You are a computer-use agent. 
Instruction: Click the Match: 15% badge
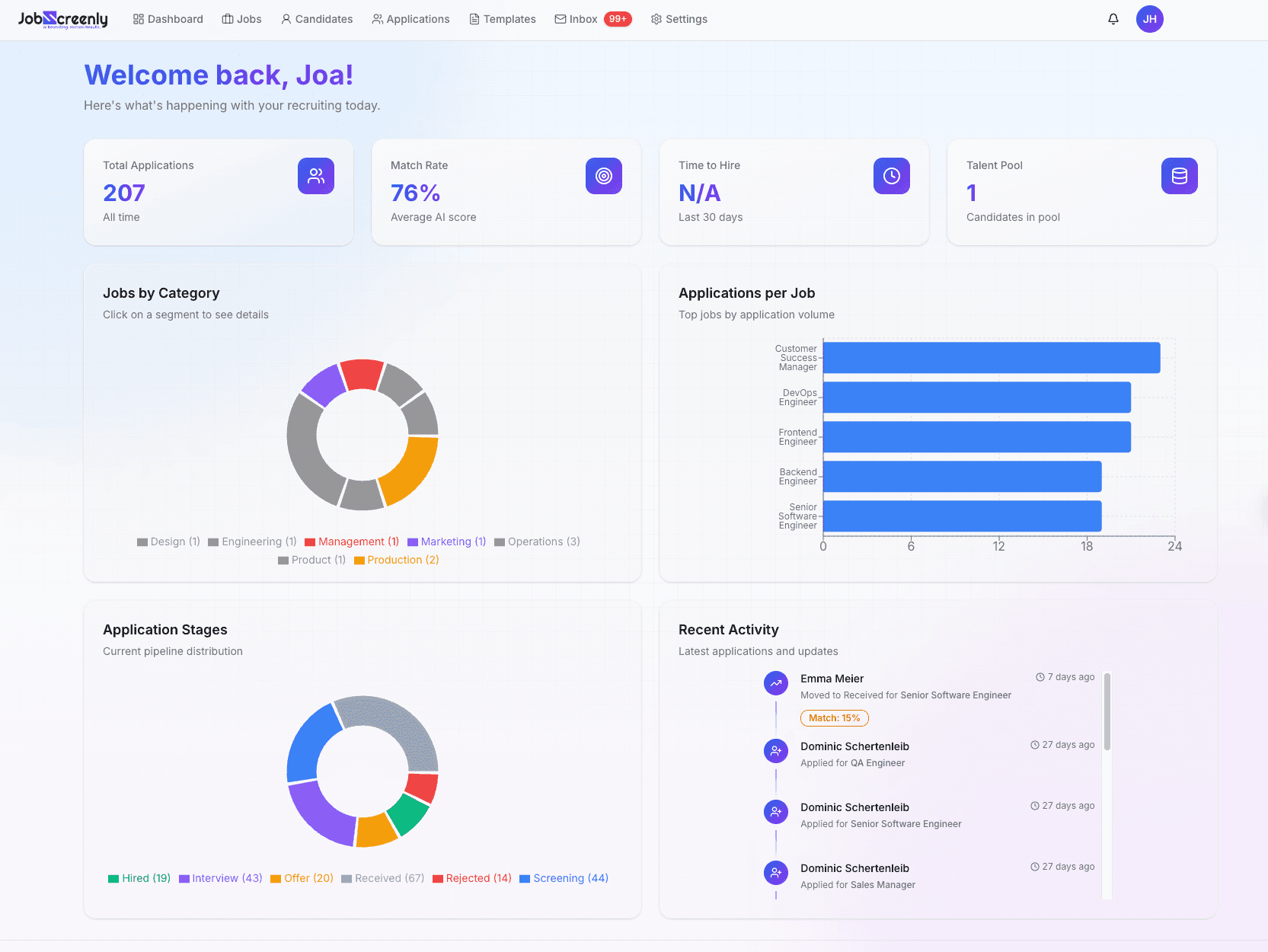click(834, 718)
